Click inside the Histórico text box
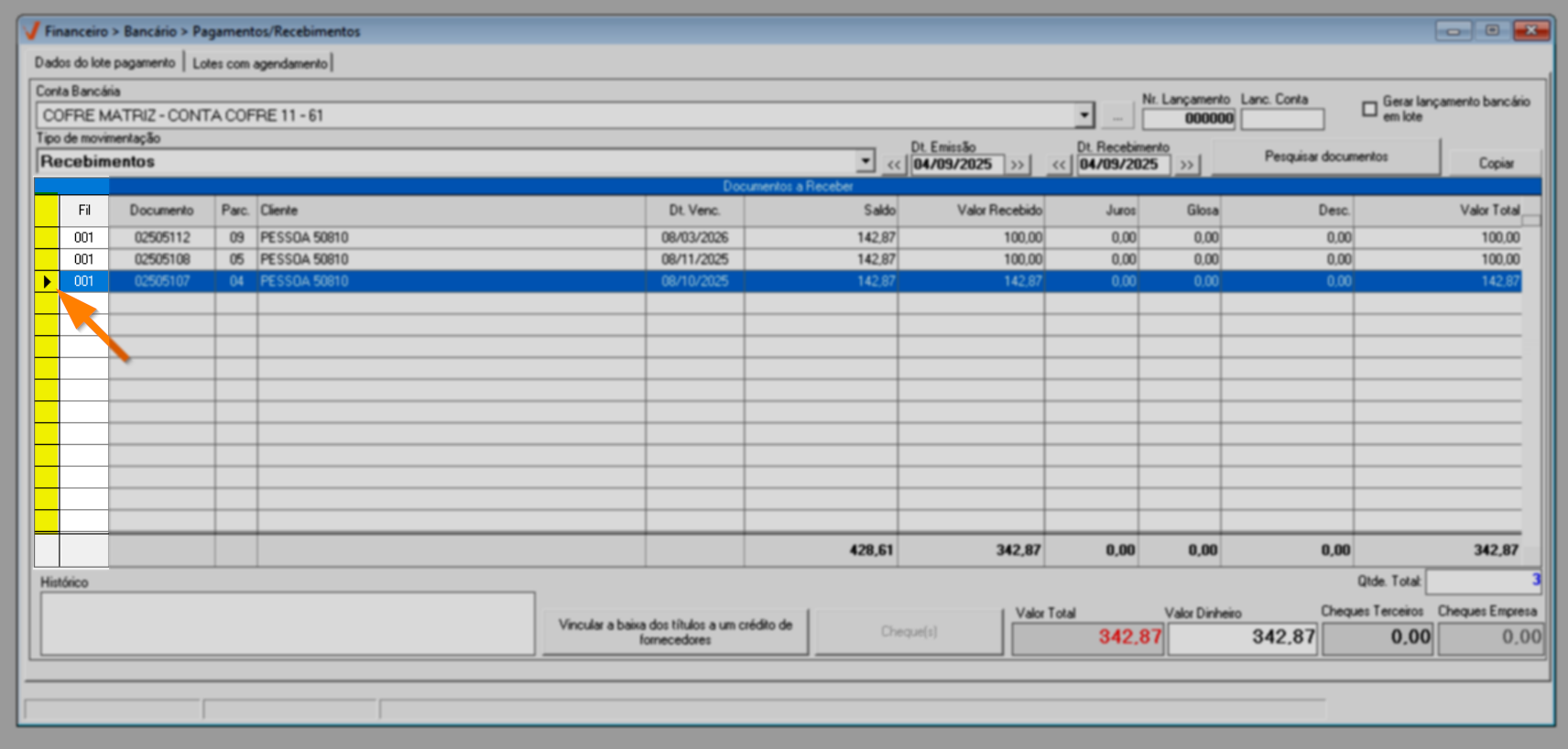Viewport: 1568px width, 749px height. (x=287, y=624)
